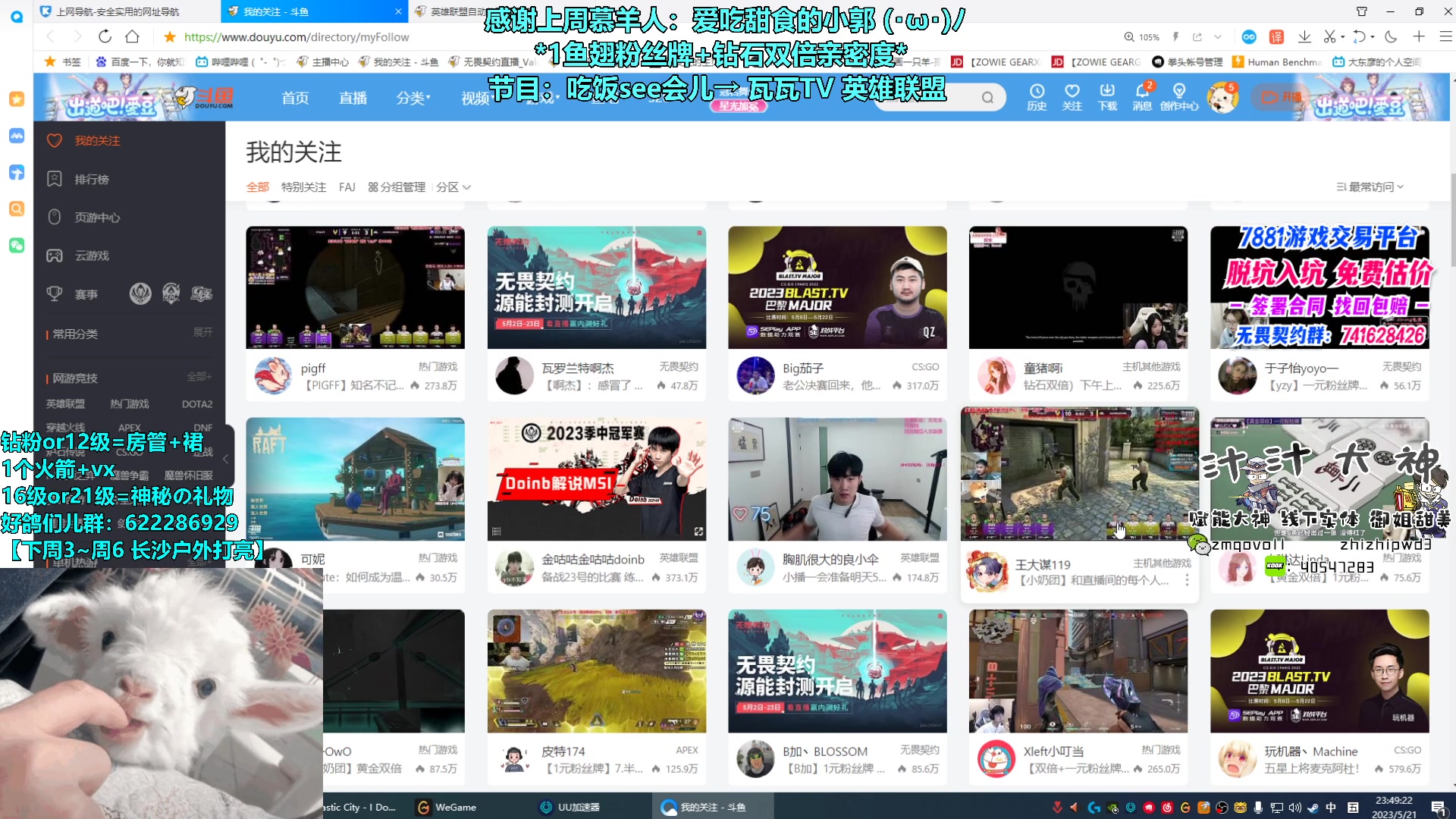Click the search magnifier in Douyu header
The height and width of the screenshot is (819, 1456).
(987, 97)
